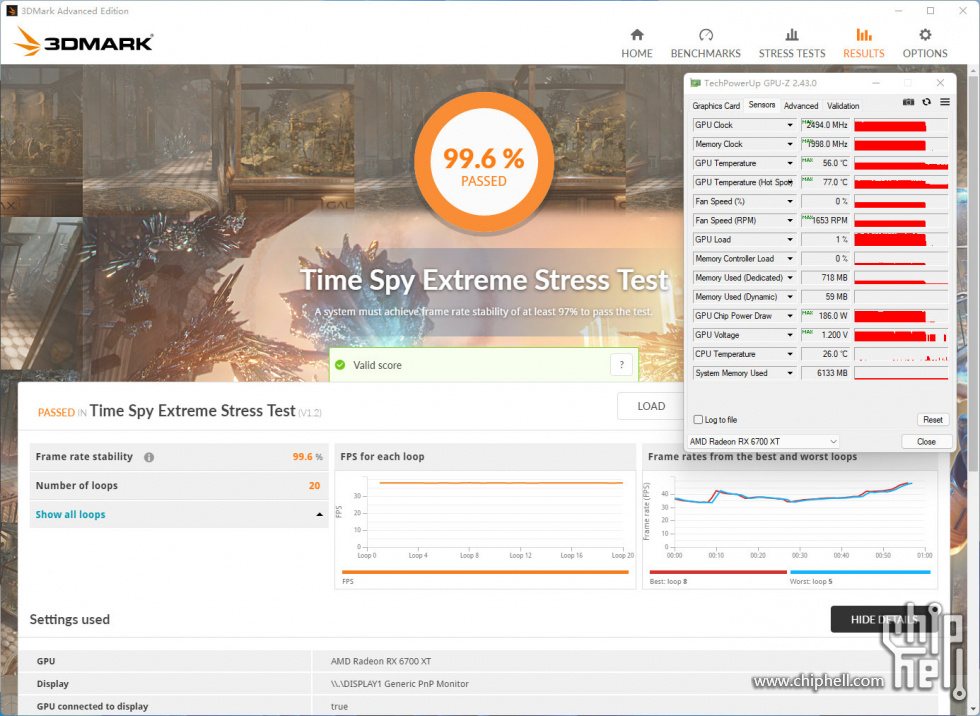Switch to GPU-Z Advanced tab

tap(801, 106)
